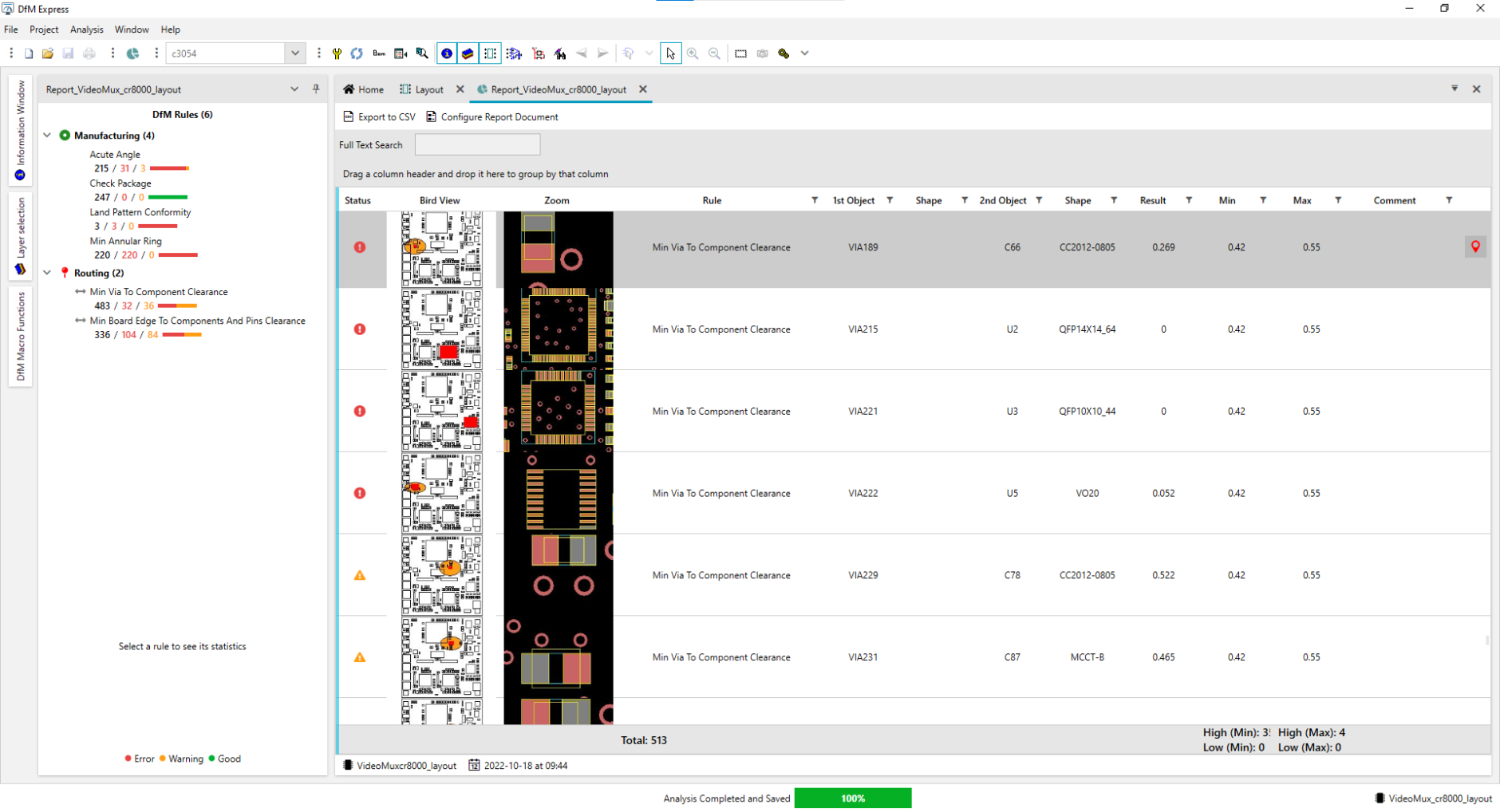Click the camera capture icon in the toolbar
The height and width of the screenshot is (812, 1500).
point(763,53)
